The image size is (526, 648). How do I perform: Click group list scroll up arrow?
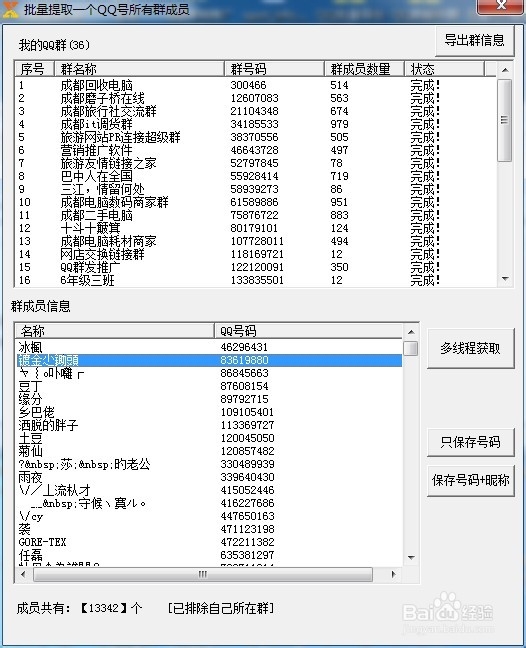(x=505, y=70)
